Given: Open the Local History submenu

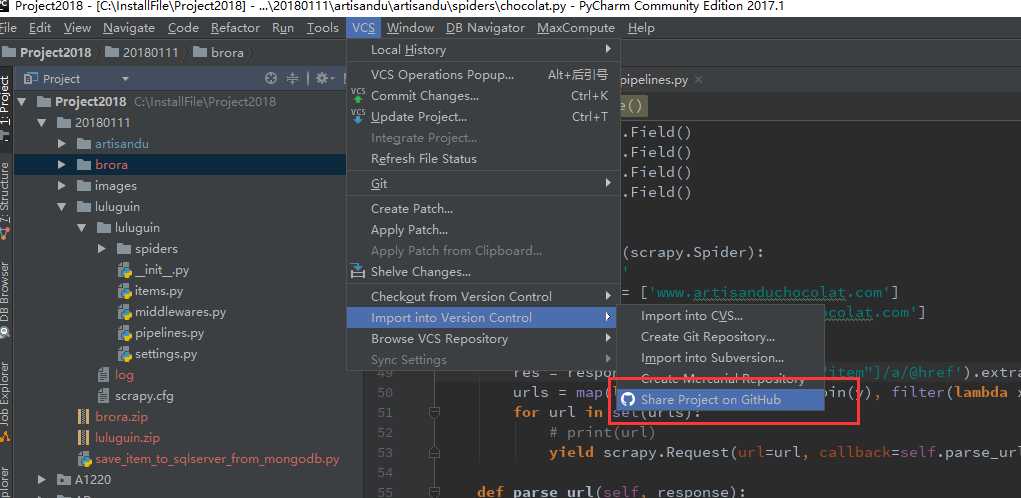Looking at the screenshot, I should [x=483, y=49].
